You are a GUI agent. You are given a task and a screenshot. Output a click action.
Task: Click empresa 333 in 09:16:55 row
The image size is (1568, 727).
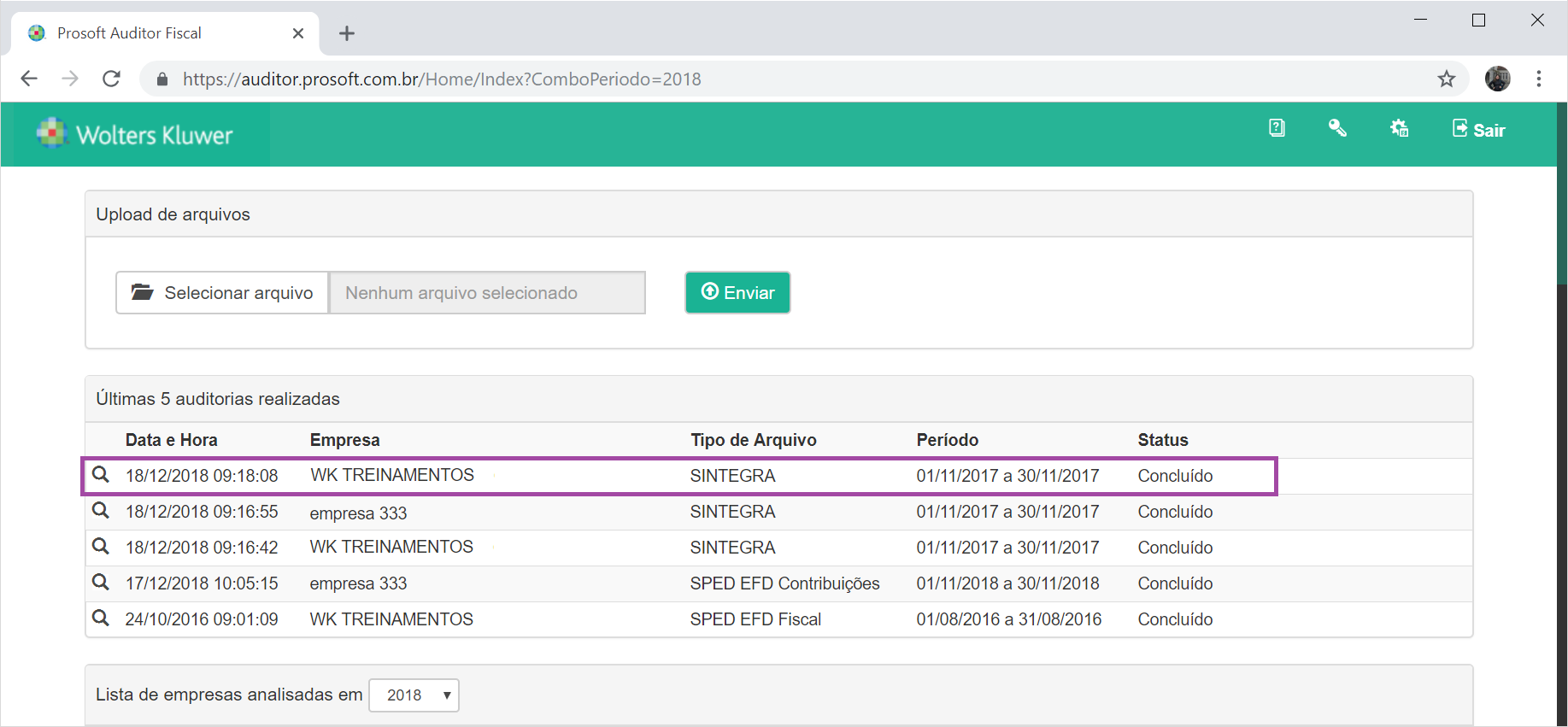click(x=359, y=513)
